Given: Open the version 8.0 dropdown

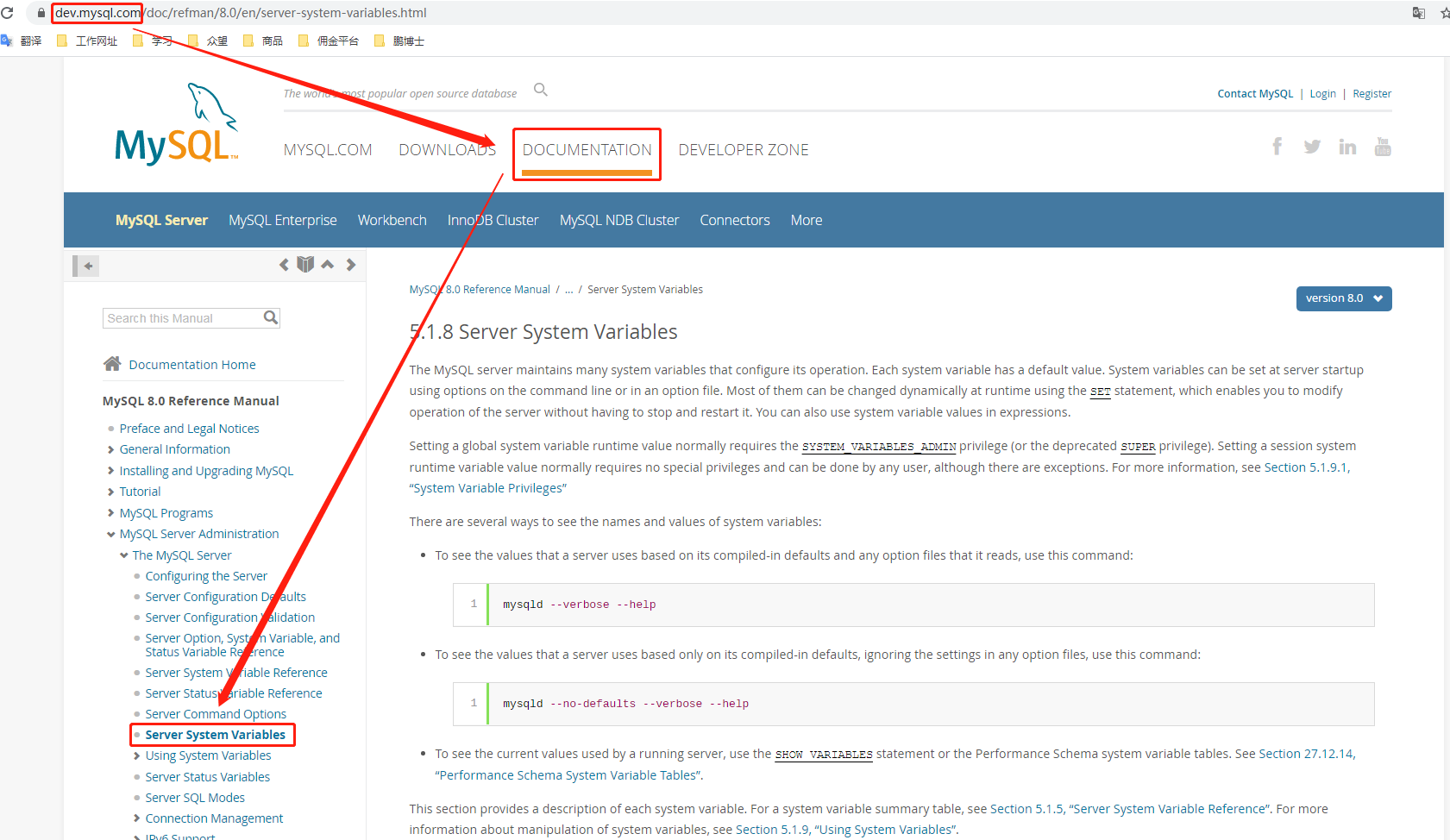Looking at the screenshot, I should tap(1344, 298).
